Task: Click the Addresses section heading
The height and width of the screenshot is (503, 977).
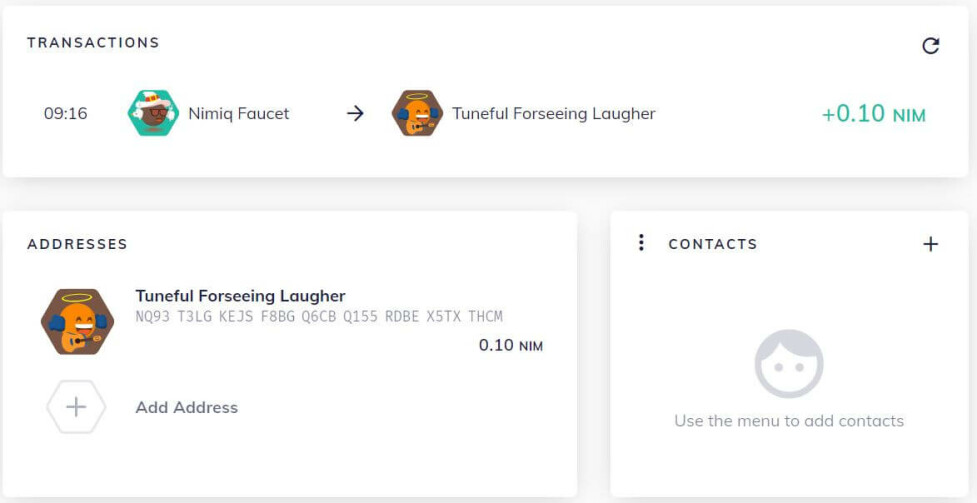Action: [77, 244]
